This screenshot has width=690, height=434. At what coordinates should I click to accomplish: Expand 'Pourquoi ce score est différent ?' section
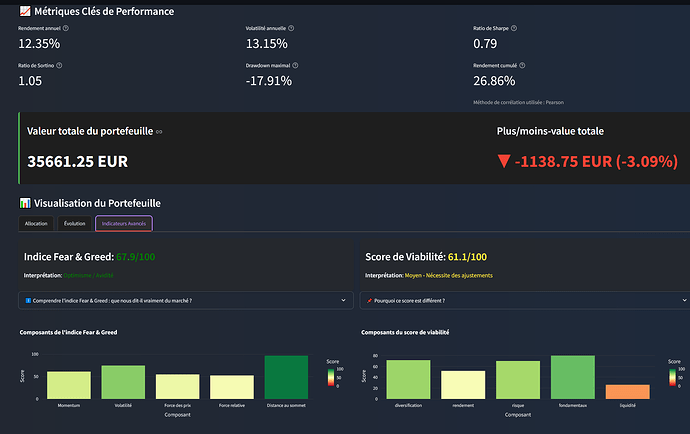tap(520, 300)
